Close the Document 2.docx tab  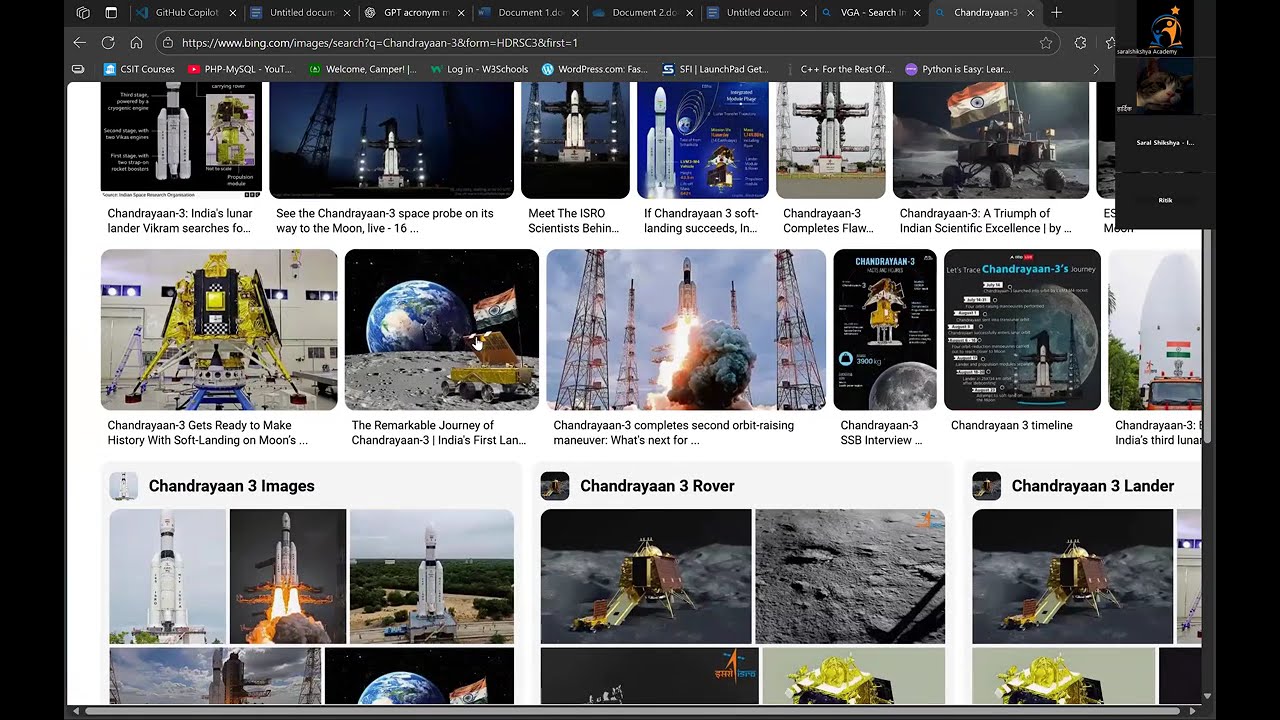[x=689, y=13]
